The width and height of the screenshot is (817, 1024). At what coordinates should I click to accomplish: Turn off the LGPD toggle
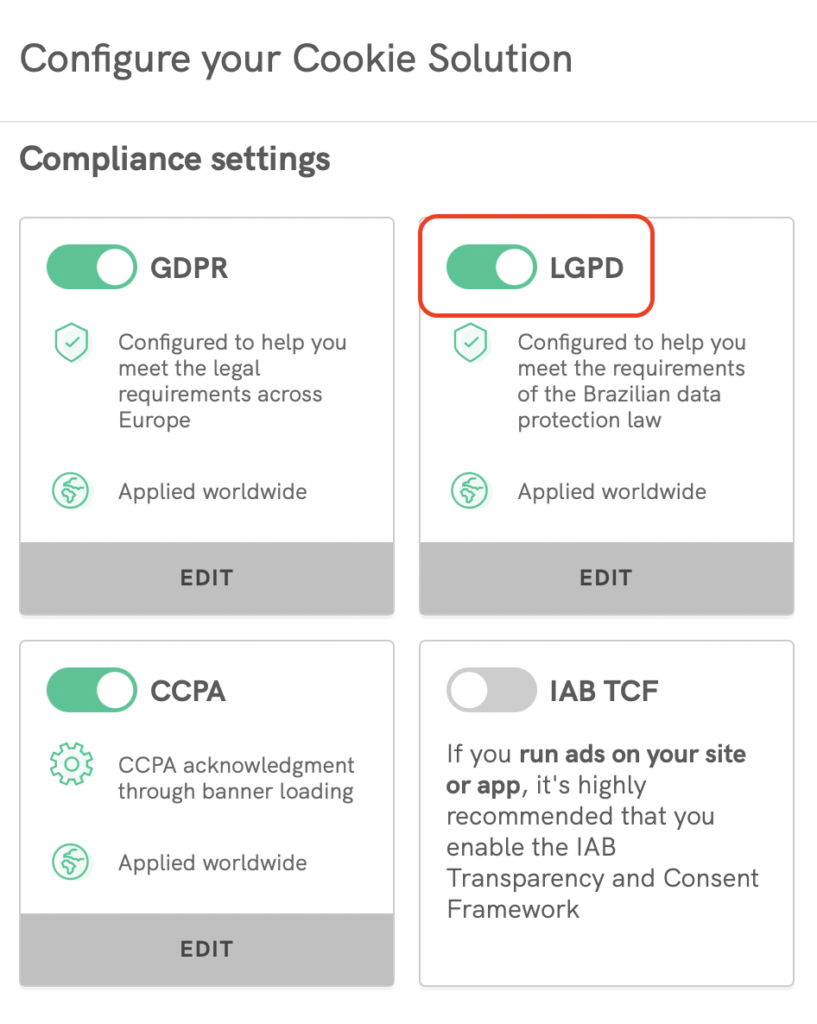490,268
